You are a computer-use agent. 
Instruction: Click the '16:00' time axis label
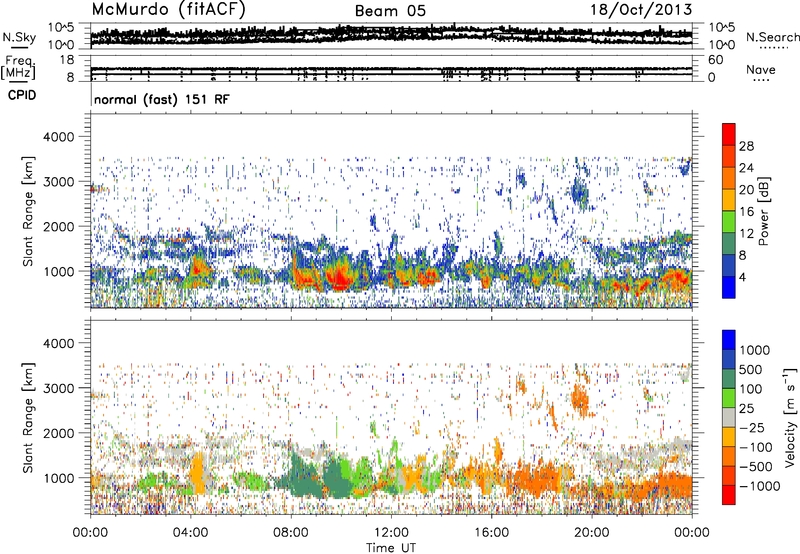pyautogui.click(x=491, y=533)
